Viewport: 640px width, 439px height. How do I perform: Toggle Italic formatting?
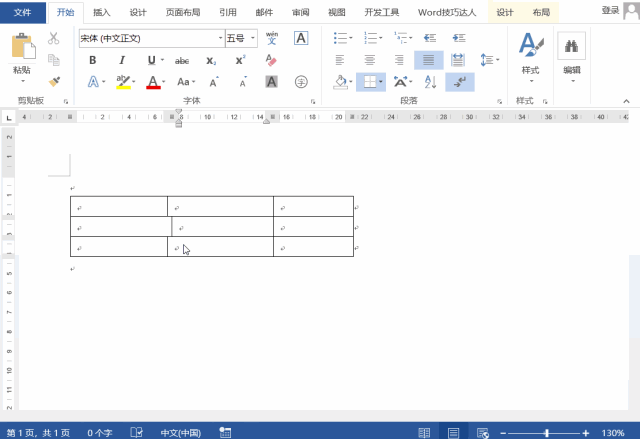coord(122,60)
